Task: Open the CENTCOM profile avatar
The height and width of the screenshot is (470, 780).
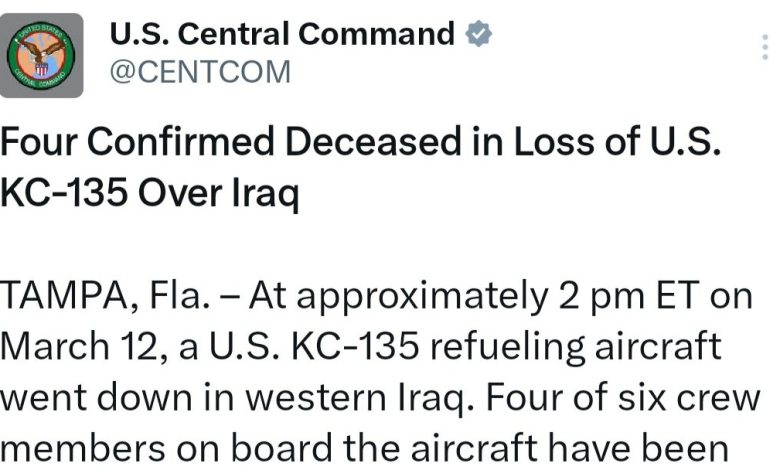Action: click(41, 55)
